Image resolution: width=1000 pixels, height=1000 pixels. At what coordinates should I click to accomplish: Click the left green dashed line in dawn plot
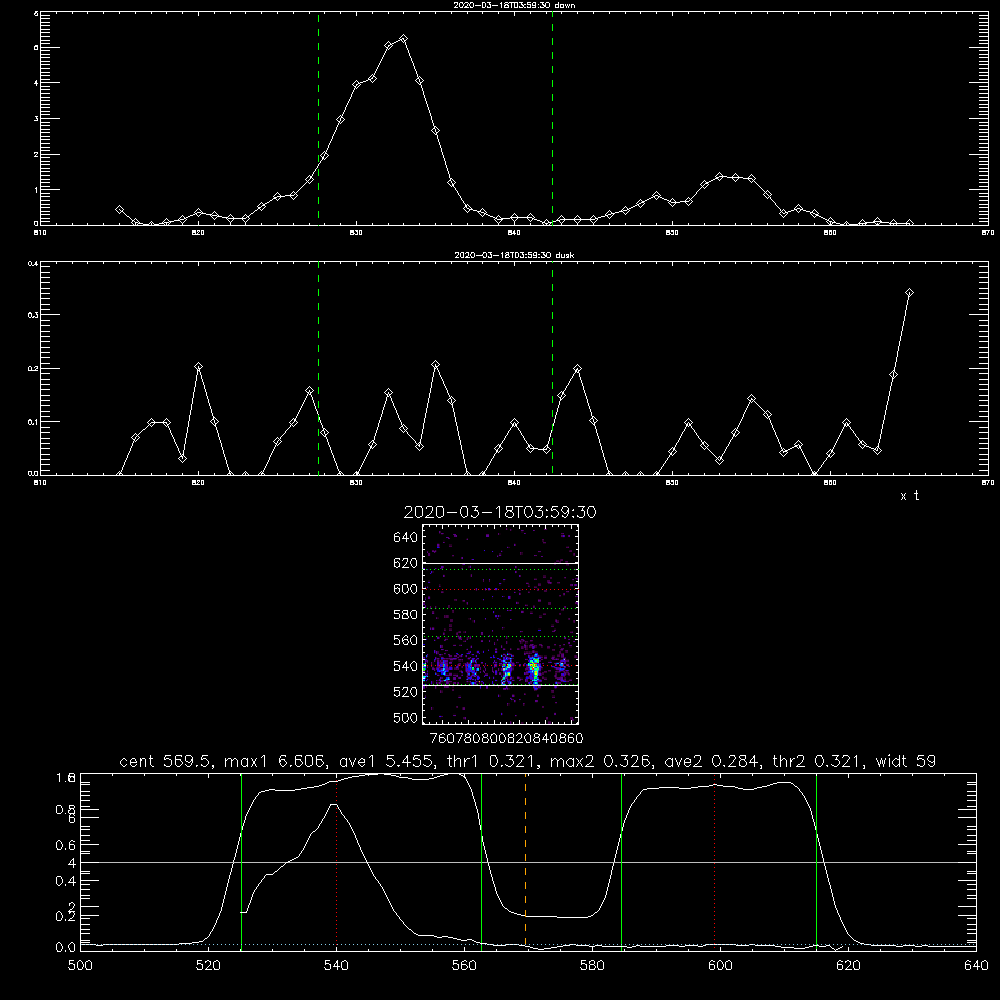(x=318, y=118)
